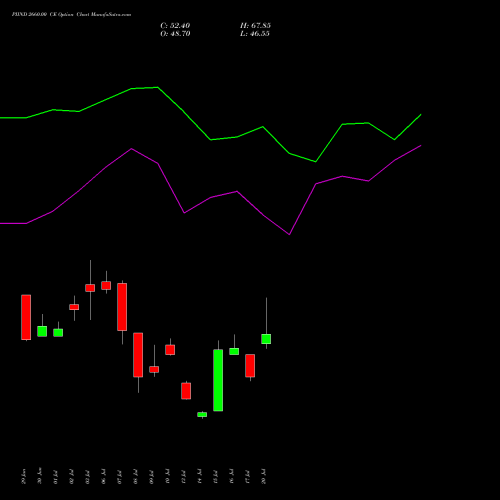Click the high price value H: 67.85
The width and height of the screenshot is (500, 500).
point(255,26)
